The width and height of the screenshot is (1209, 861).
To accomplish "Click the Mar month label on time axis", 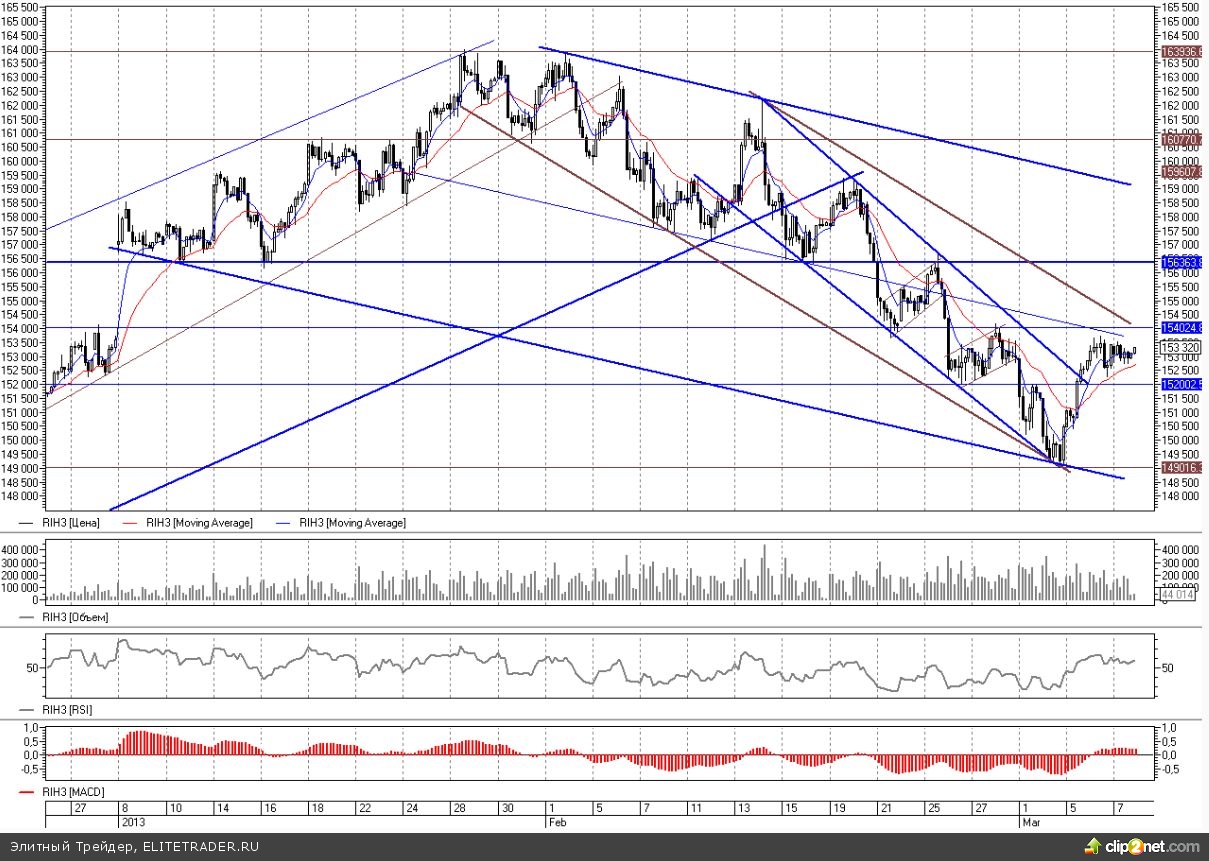I will tap(1030, 821).
